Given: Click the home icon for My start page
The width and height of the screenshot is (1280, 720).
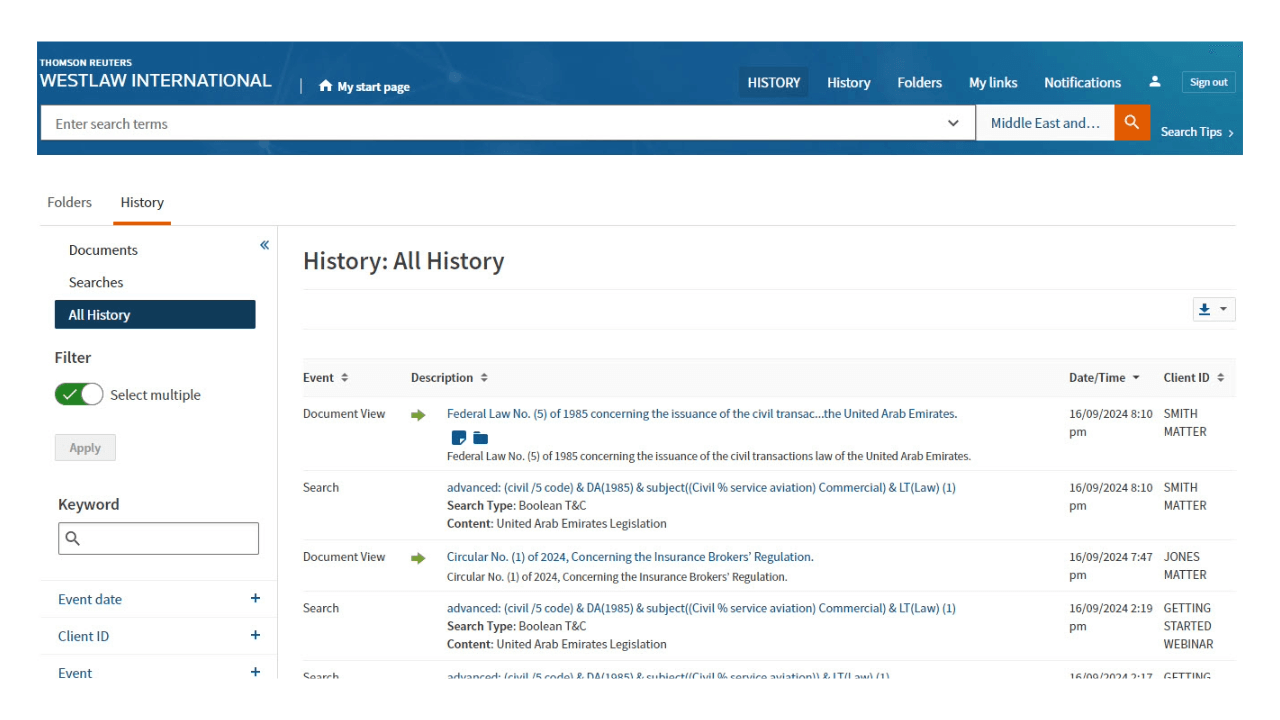Looking at the screenshot, I should pos(325,86).
